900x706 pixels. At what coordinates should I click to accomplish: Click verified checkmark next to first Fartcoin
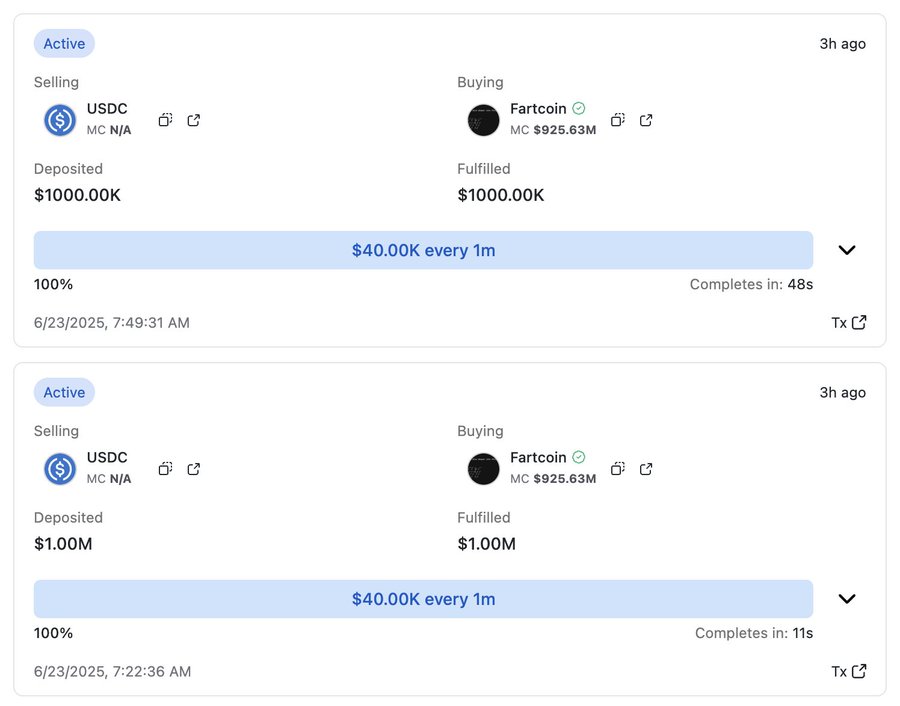(x=579, y=108)
